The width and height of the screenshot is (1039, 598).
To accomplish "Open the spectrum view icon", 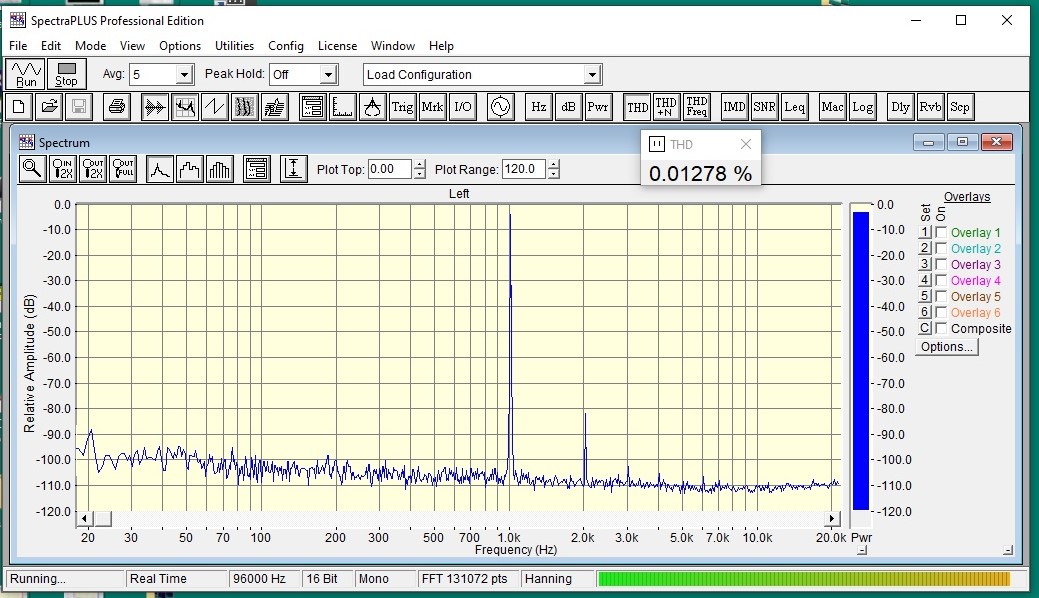I will pyautogui.click(x=185, y=107).
